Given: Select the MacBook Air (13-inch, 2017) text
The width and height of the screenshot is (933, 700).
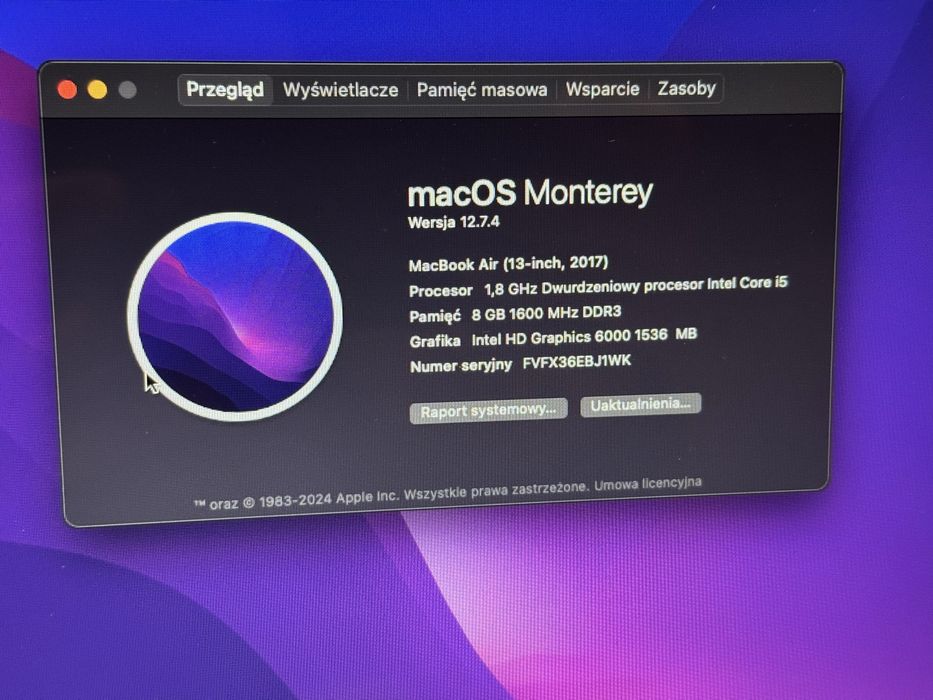Looking at the screenshot, I should (x=509, y=264).
